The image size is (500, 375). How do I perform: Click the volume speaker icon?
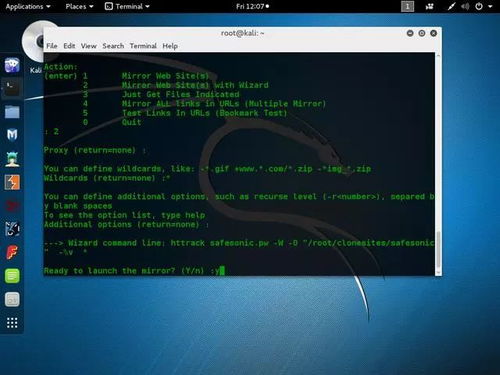click(465, 6)
